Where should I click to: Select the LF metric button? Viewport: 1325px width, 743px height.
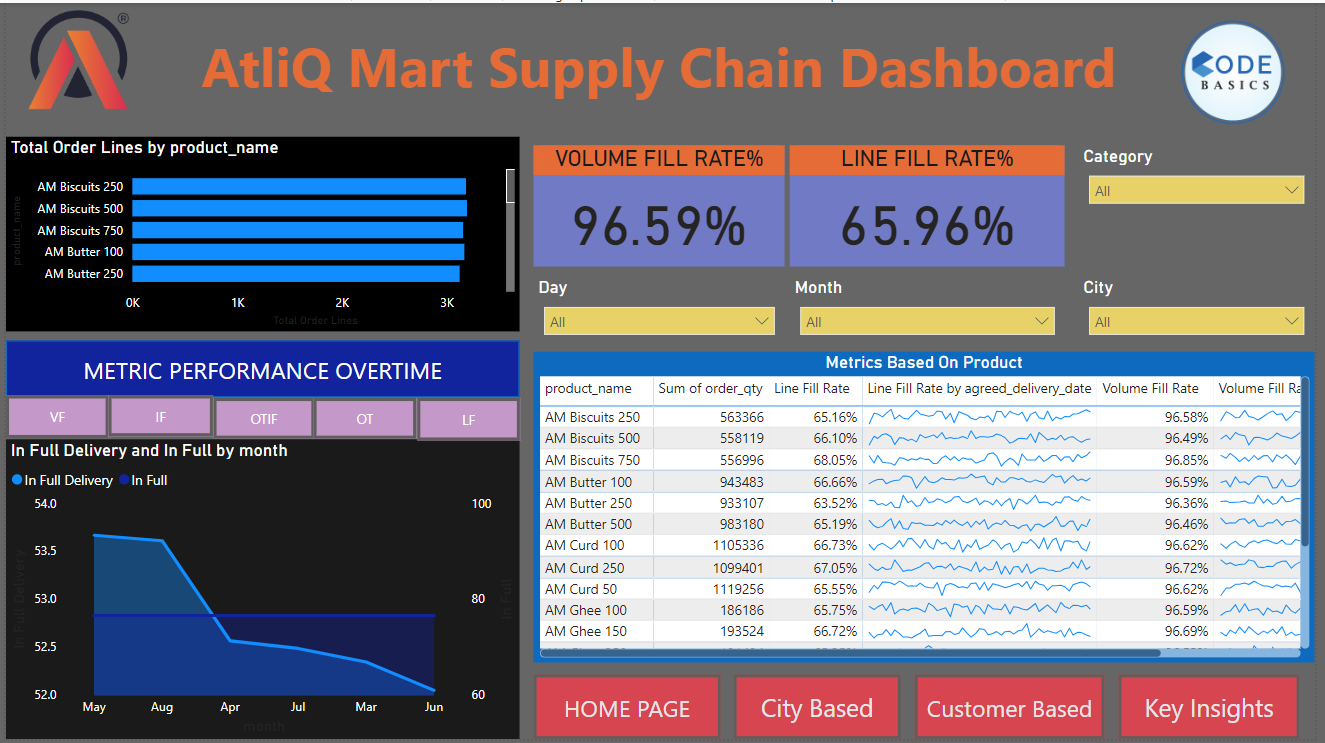coord(468,420)
